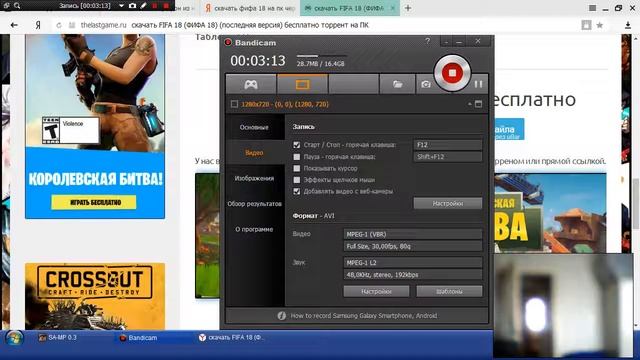Image resolution: width=640 pixels, height=360 pixels.
Task: Click the page-info icon beside thelastgame.ru
Action: [x=72, y=25]
